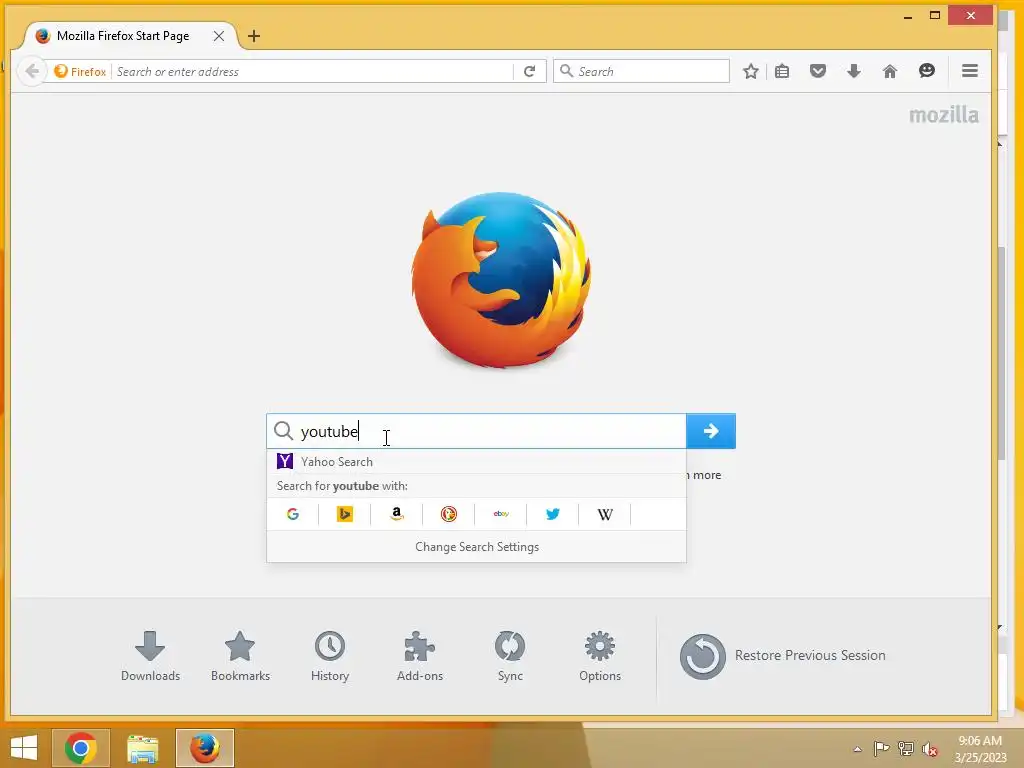Show hidden tray icons arrow
The height and width of the screenshot is (768, 1024).
(857, 749)
